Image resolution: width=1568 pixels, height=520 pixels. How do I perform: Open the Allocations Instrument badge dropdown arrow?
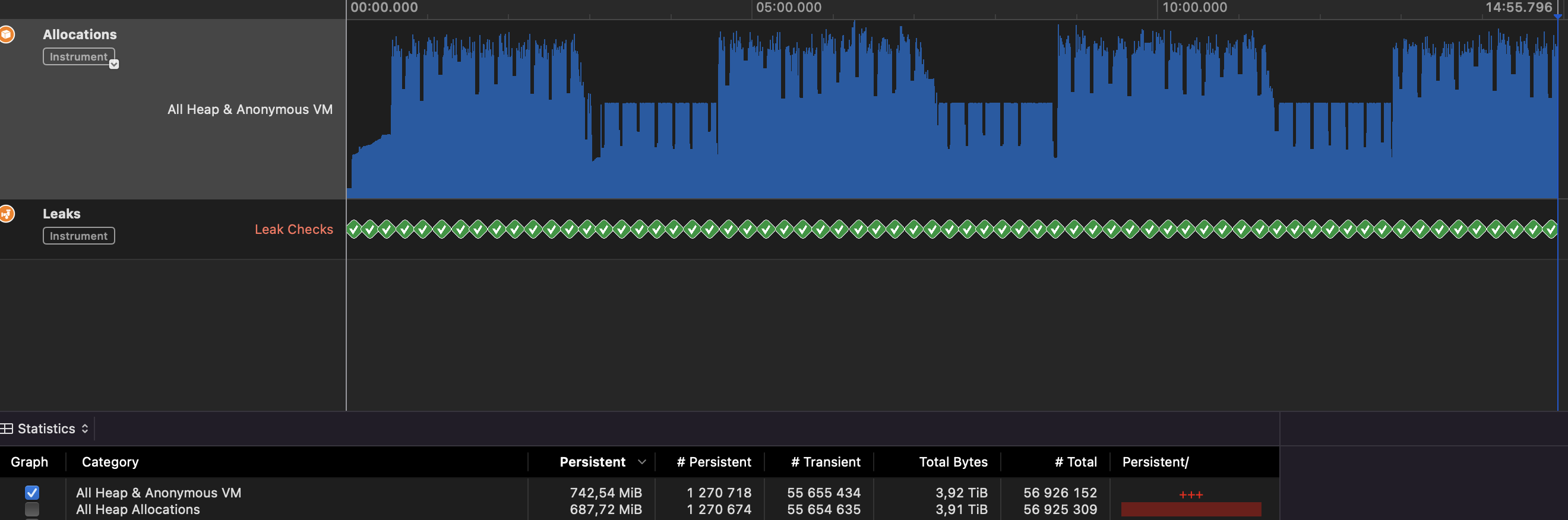click(x=114, y=65)
